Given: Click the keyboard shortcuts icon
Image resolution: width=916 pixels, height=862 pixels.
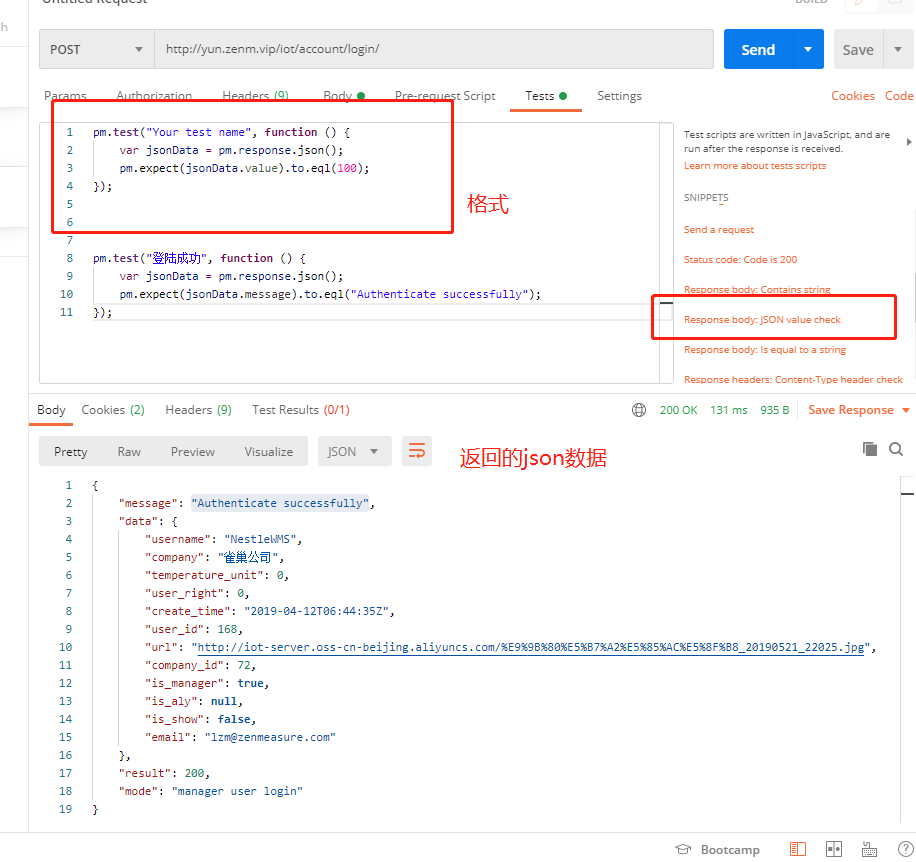Looking at the screenshot, I should [869, 849].
